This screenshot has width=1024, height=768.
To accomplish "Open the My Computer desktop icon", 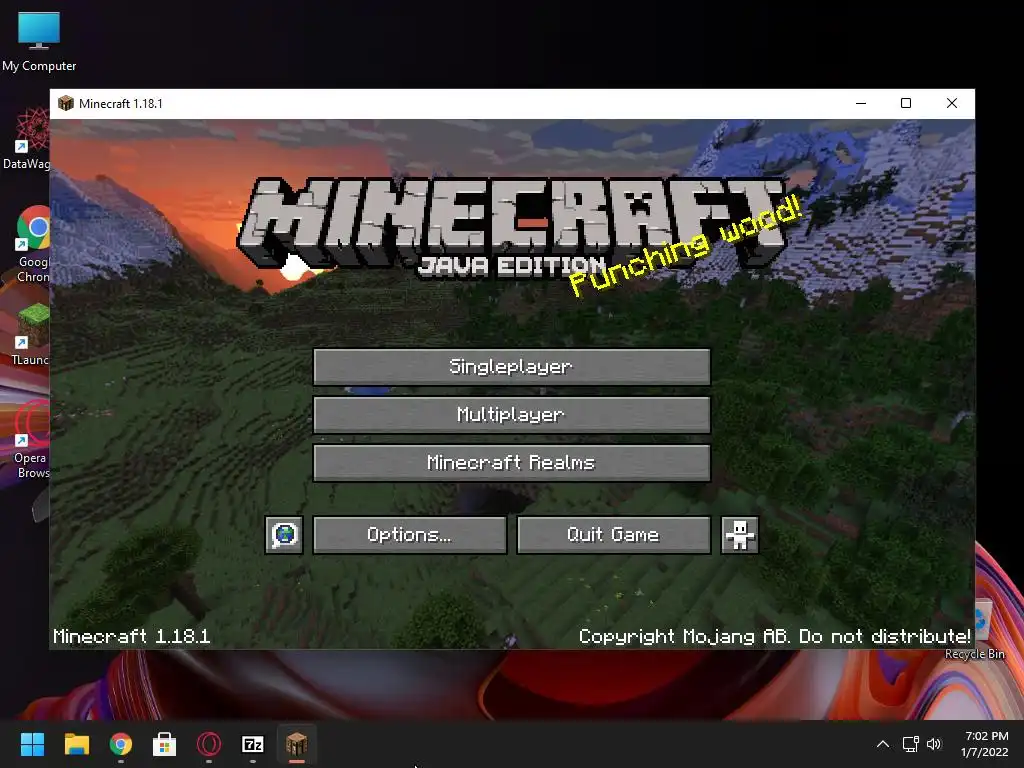I will coord(39,41).
